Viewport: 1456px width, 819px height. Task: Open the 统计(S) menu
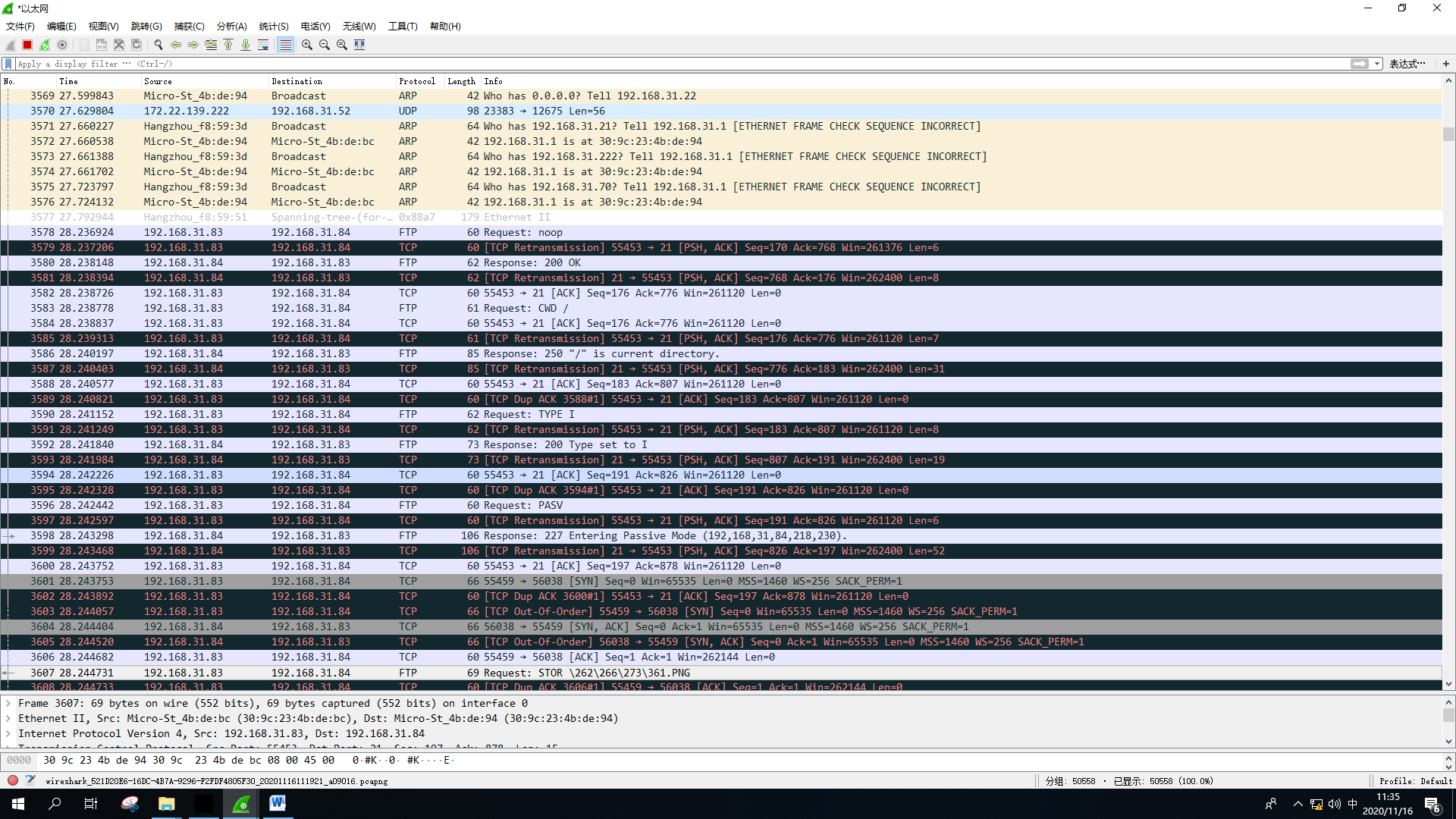(x=273, y=26)
